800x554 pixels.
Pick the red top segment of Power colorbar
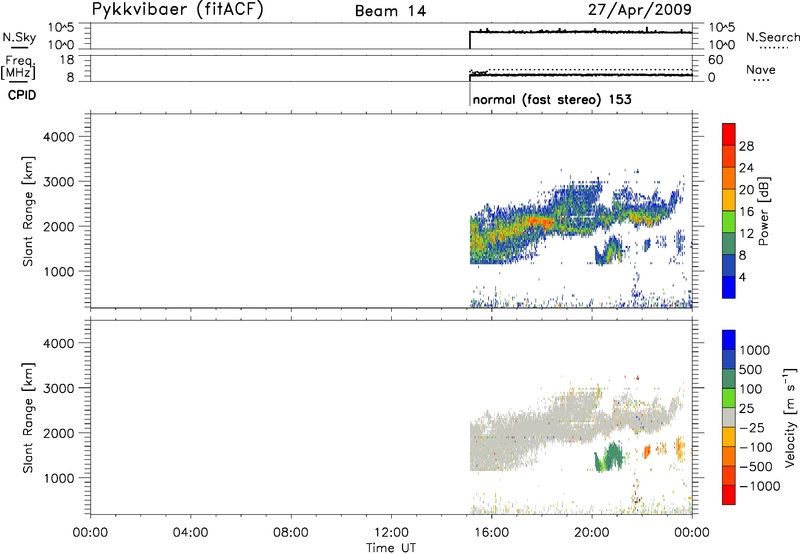(729, 134)
